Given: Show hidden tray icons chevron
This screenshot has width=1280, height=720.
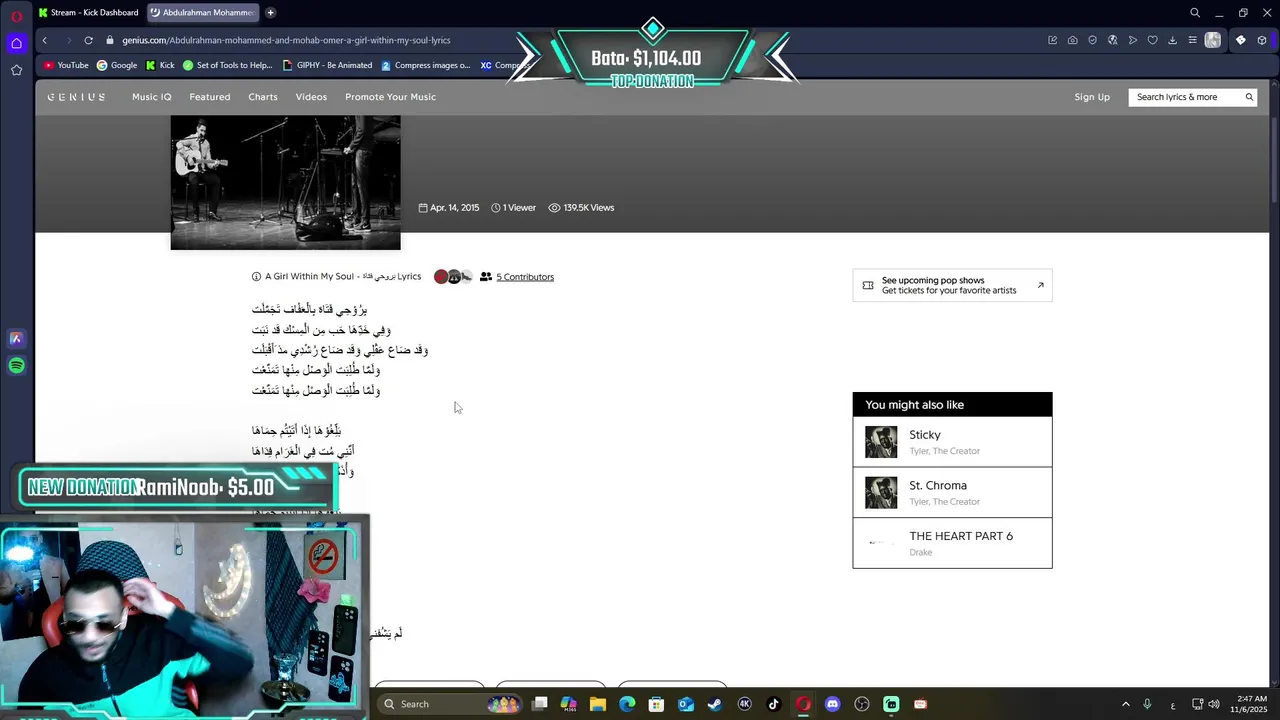Looking at the screenshot, I should click(x=1125, y=704).
